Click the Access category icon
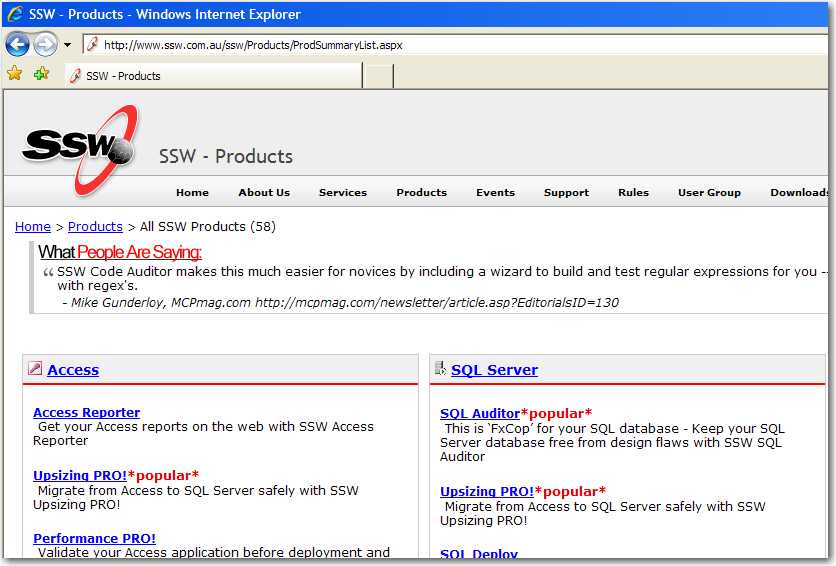This screenshot has height=566, width=836. tap(35, 369)
